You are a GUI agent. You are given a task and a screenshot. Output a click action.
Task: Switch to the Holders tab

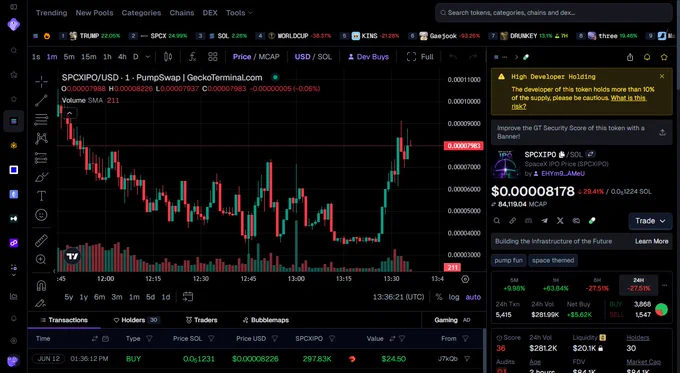click(x=136, y=320)
